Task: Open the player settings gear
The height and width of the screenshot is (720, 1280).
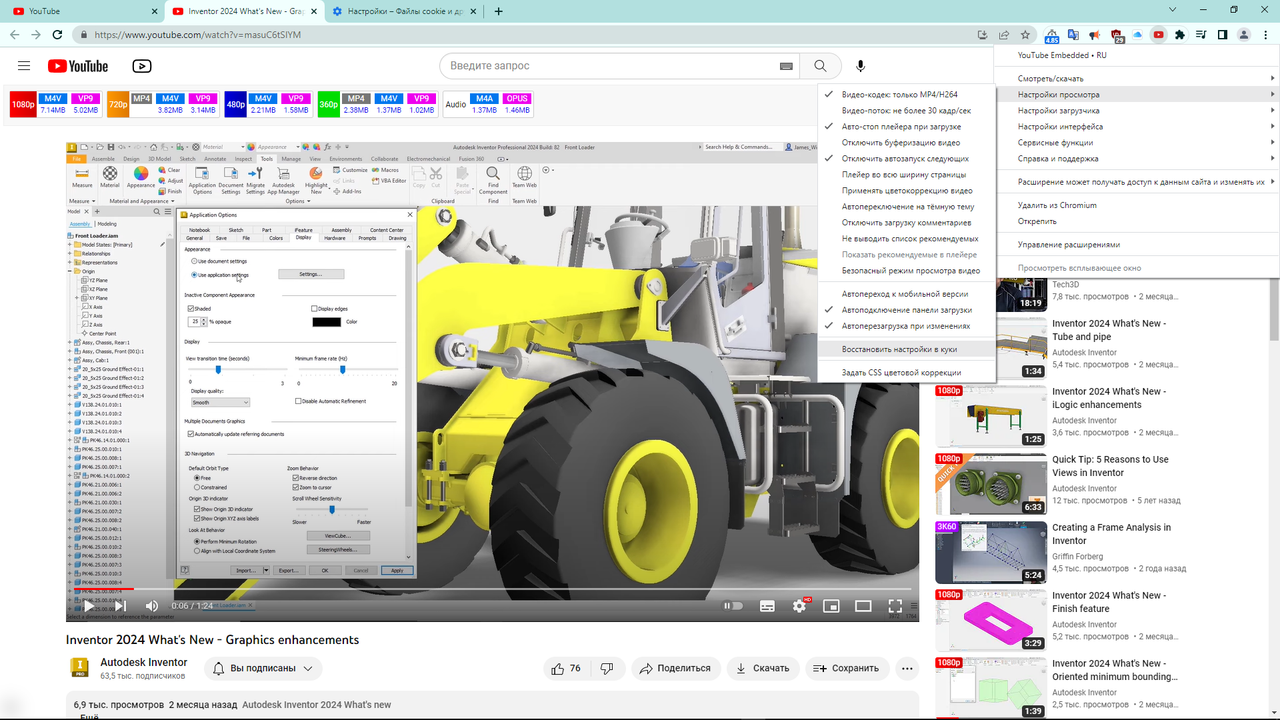Action: 799,605
